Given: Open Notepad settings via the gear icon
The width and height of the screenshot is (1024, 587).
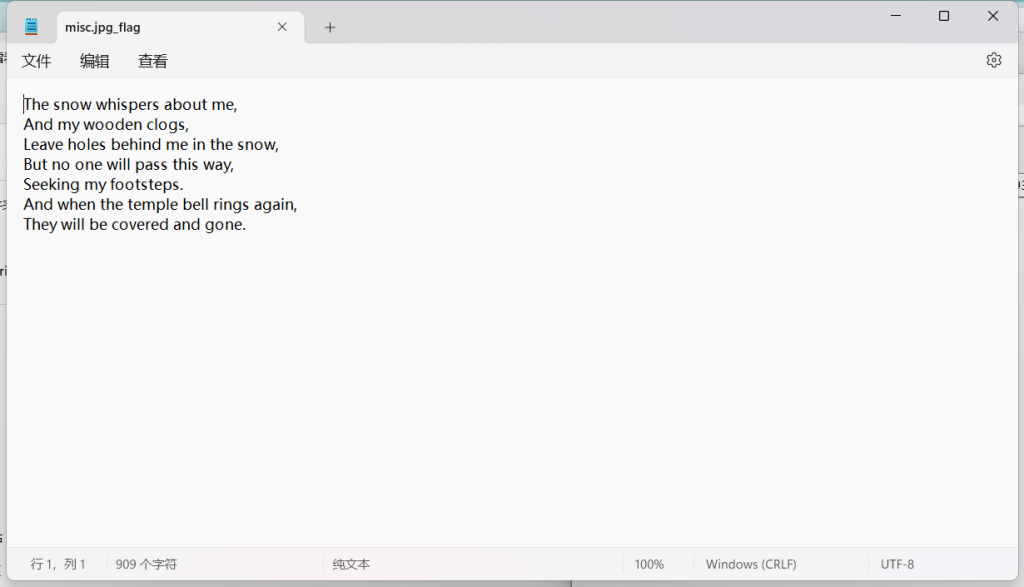Looking at the screenshot, I should (993, 60).
